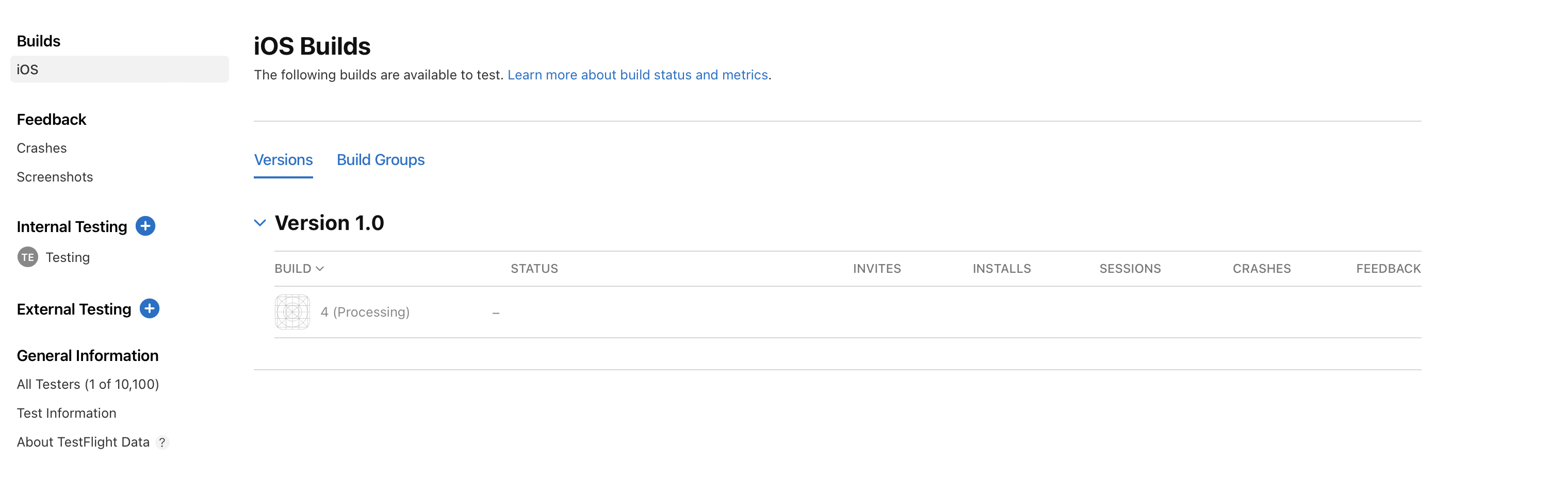Open Crashes feedback page
Screen dimensions: 1568x493
41,148
